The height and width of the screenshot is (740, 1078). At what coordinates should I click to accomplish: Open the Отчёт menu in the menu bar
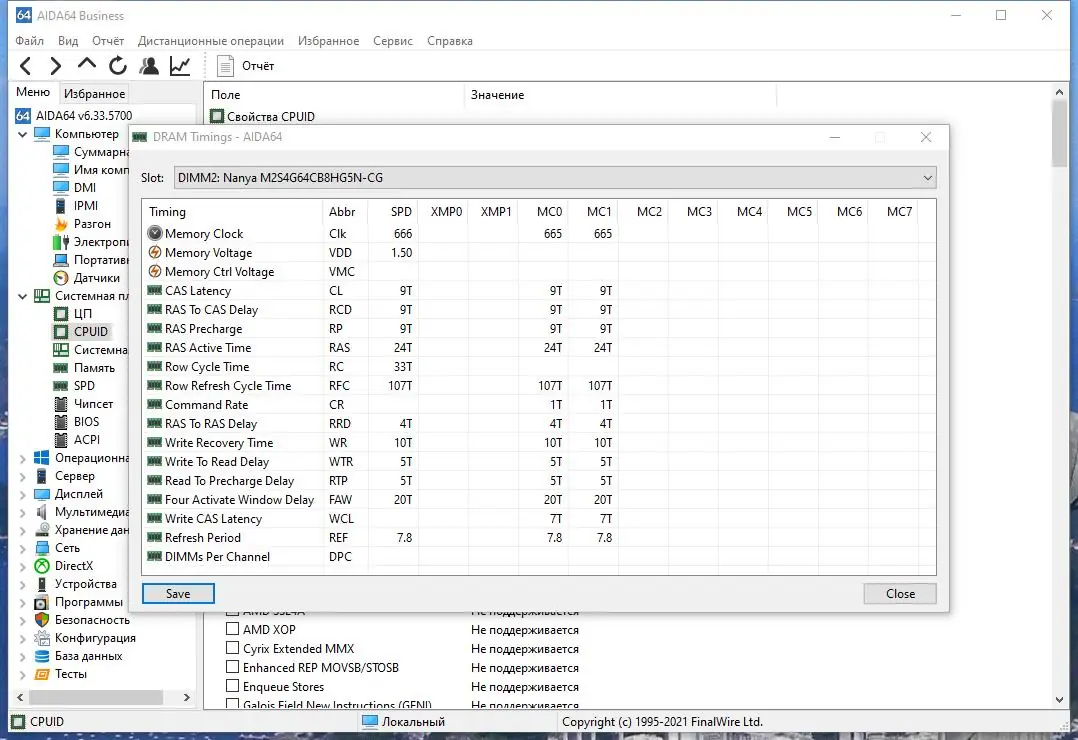click(x=108, y=41)
